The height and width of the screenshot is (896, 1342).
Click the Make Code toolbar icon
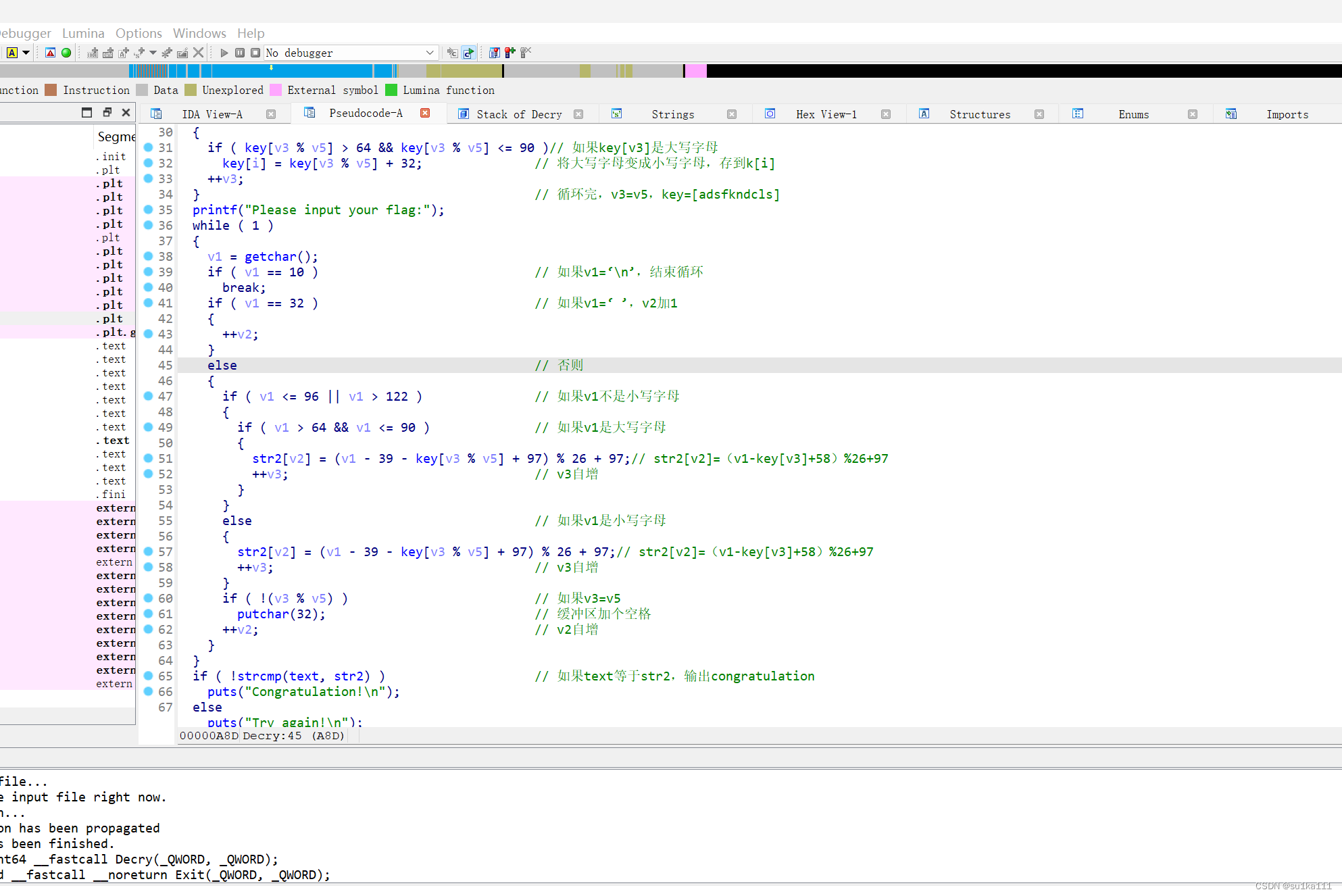point(93,53)
